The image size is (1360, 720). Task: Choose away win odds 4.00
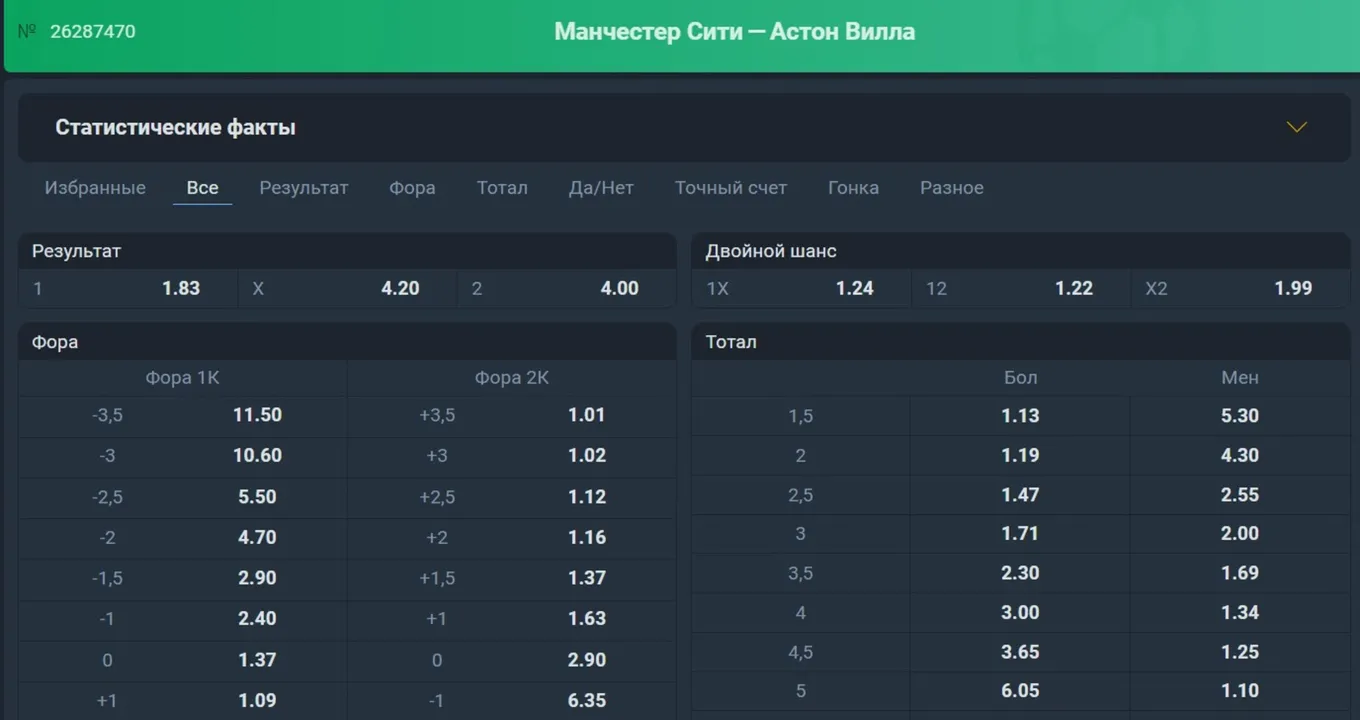point(566,288)
